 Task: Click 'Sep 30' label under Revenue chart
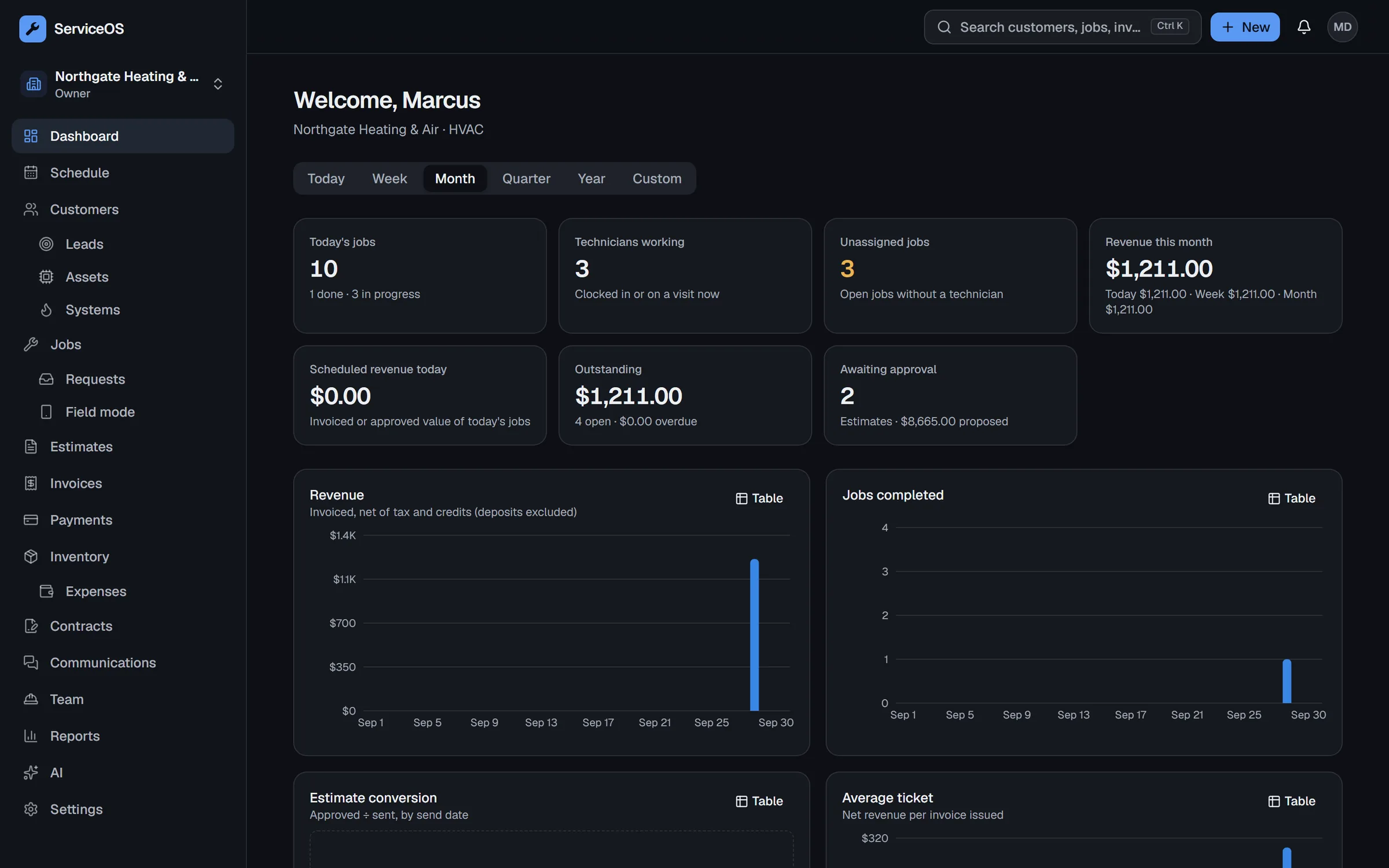coord(776,722)
